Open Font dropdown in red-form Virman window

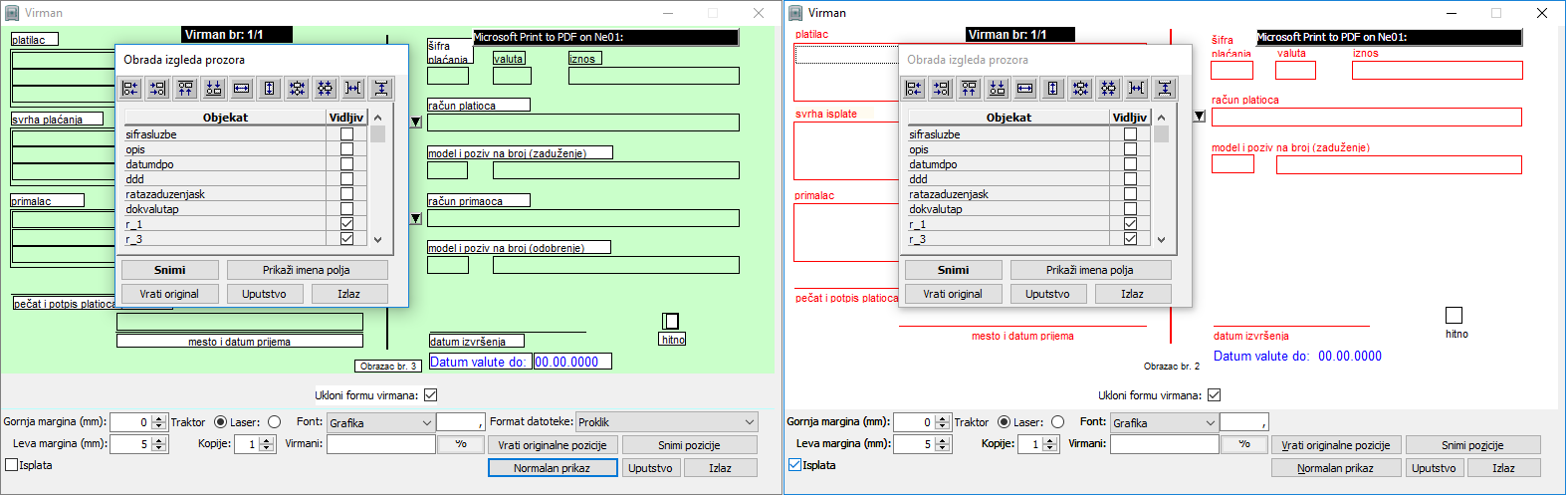[1210, 423]
